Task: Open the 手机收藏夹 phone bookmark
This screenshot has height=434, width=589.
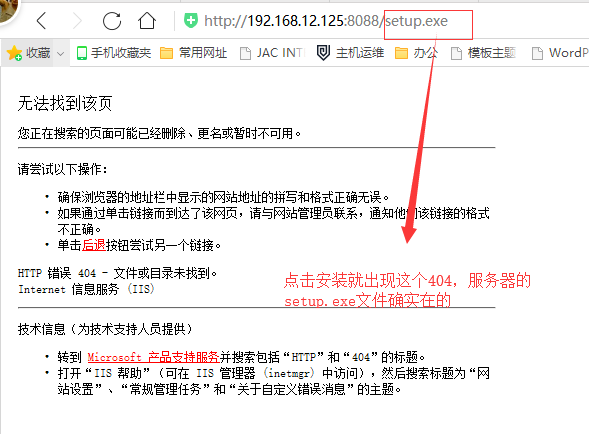Action: click(x=113, y=53)
